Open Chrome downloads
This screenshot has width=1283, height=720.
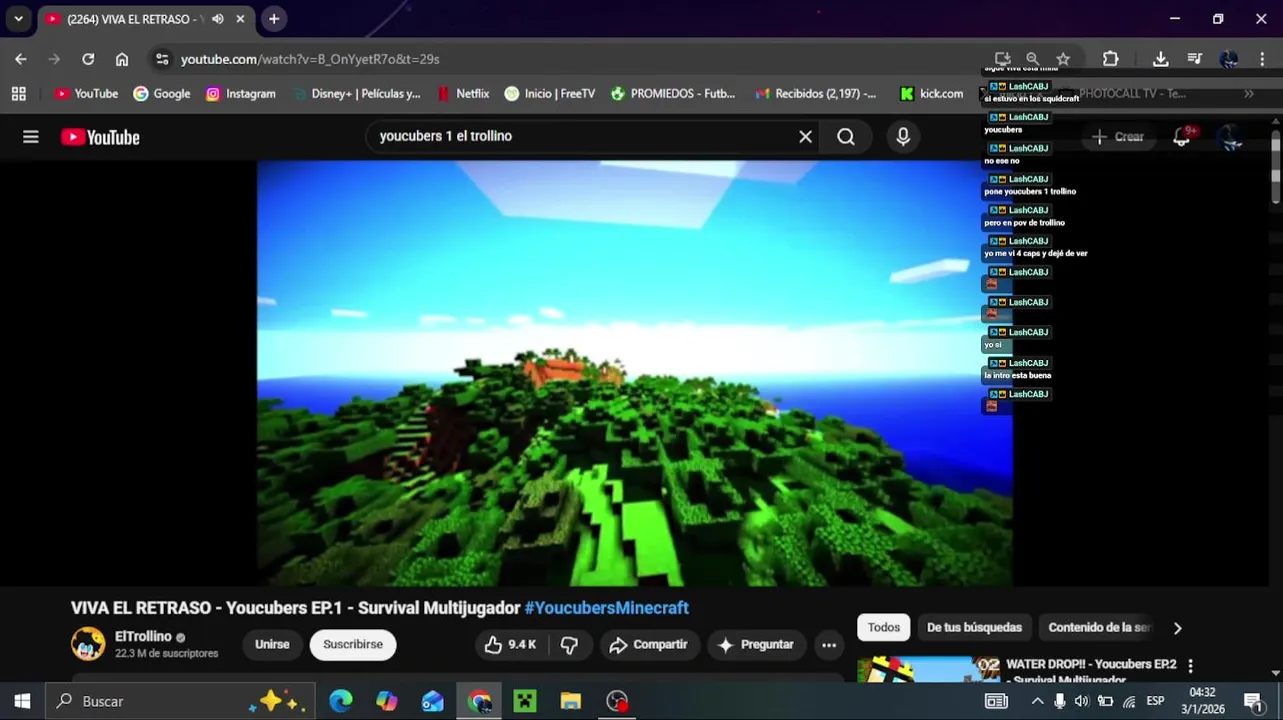[1161, 59]
